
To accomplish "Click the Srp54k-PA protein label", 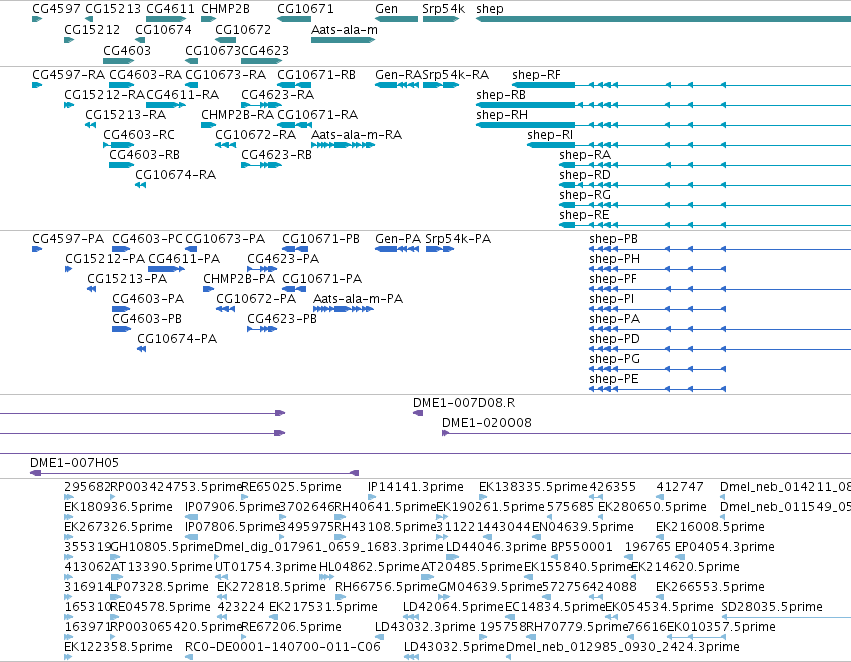I will (x=458, y=239).
